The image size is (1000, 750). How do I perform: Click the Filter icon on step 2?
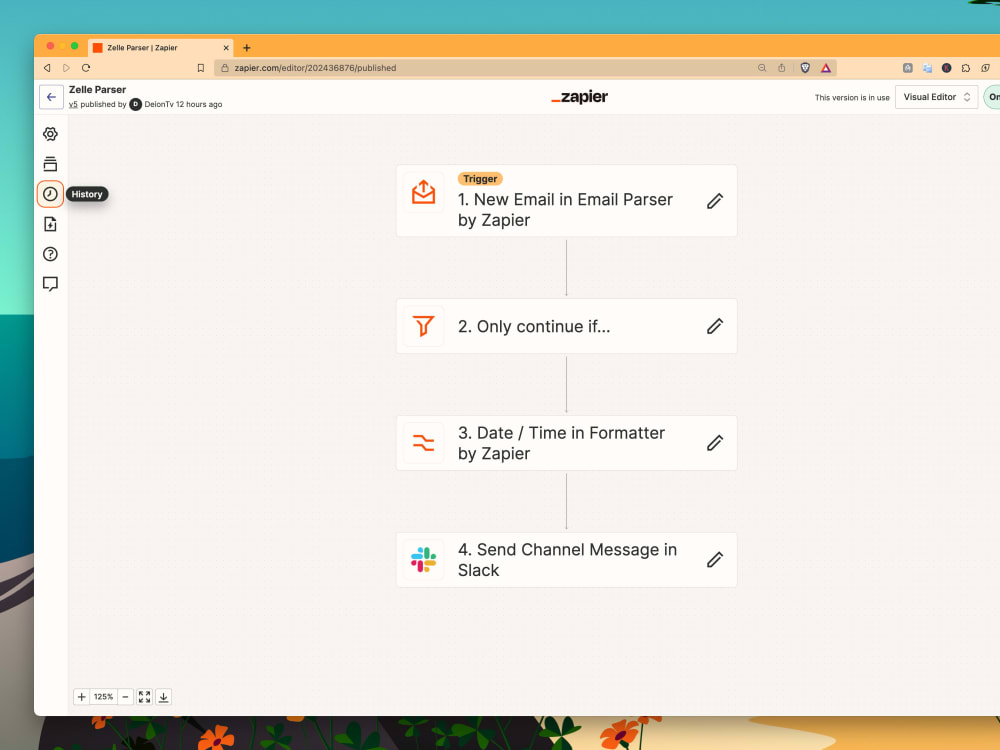pyautogui.click(x=423, y=326)
